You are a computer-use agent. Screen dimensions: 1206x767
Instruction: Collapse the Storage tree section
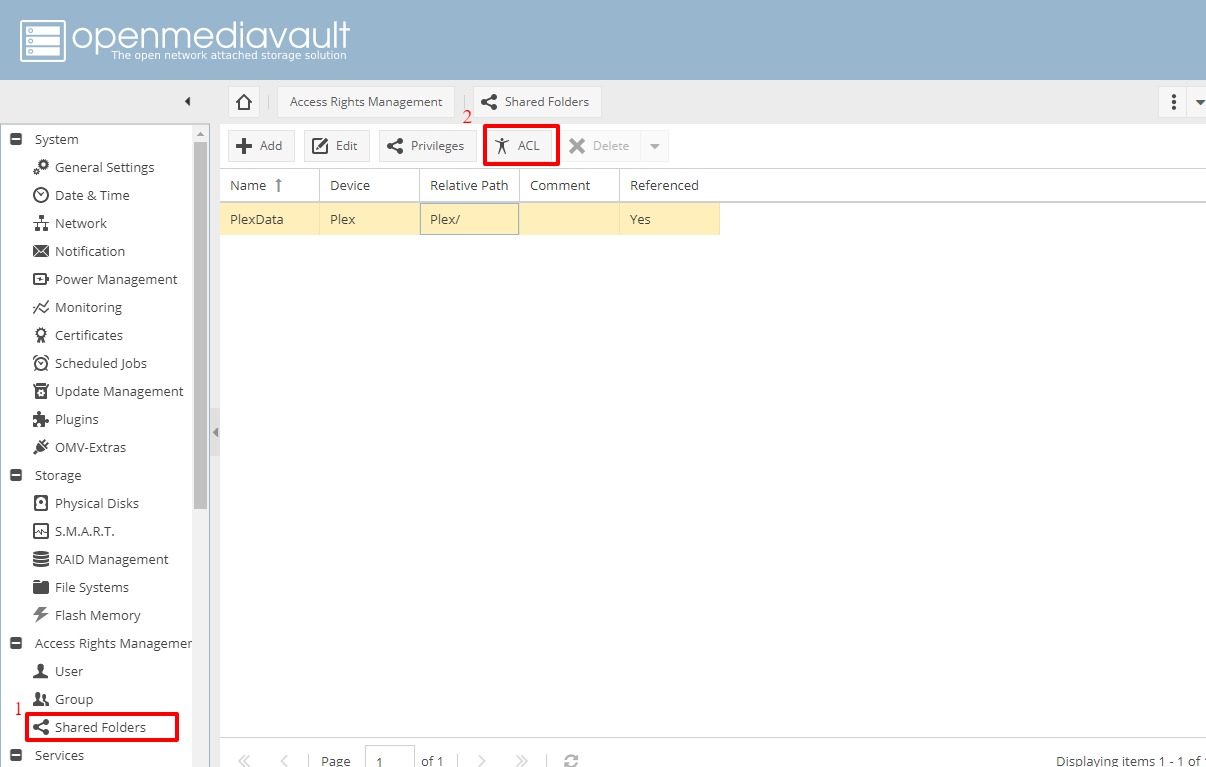click(x=16, y=475)
